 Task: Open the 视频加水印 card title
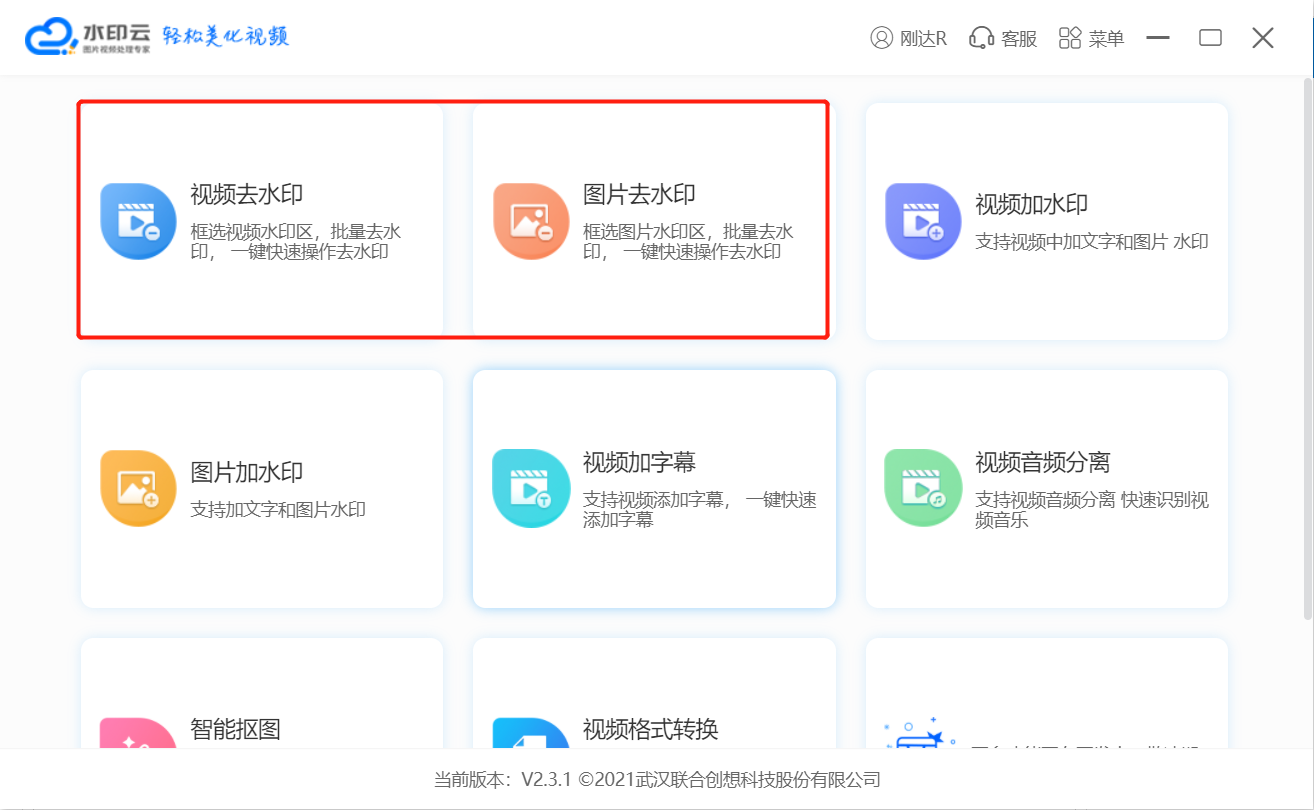point(1032,205)
